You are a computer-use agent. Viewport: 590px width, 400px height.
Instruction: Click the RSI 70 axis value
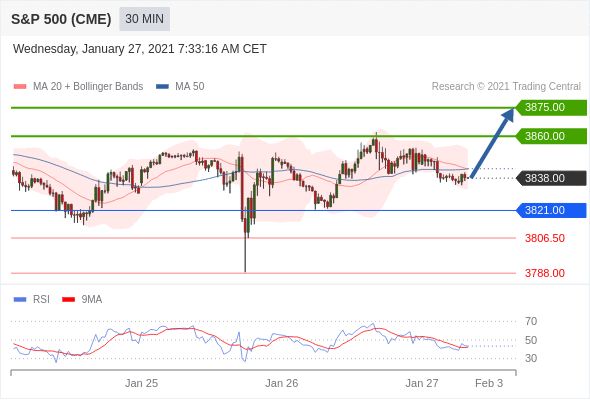tap(531, 321)
